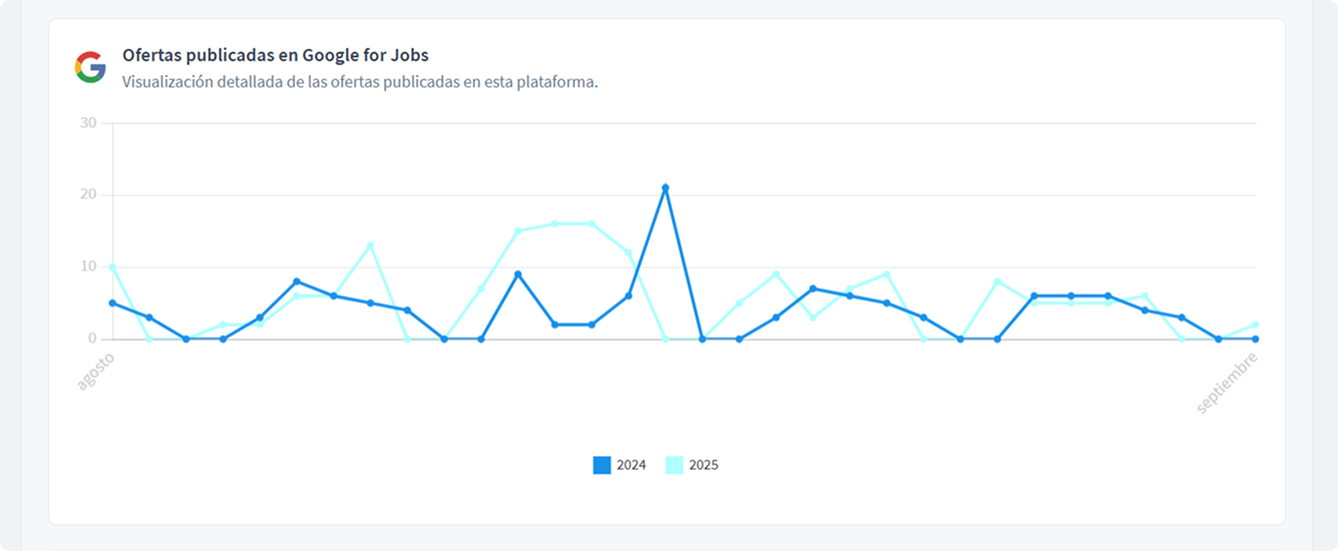Click the 'Visualización detallada' subtitle text
Screen dimensions: 1338x551
360,82
